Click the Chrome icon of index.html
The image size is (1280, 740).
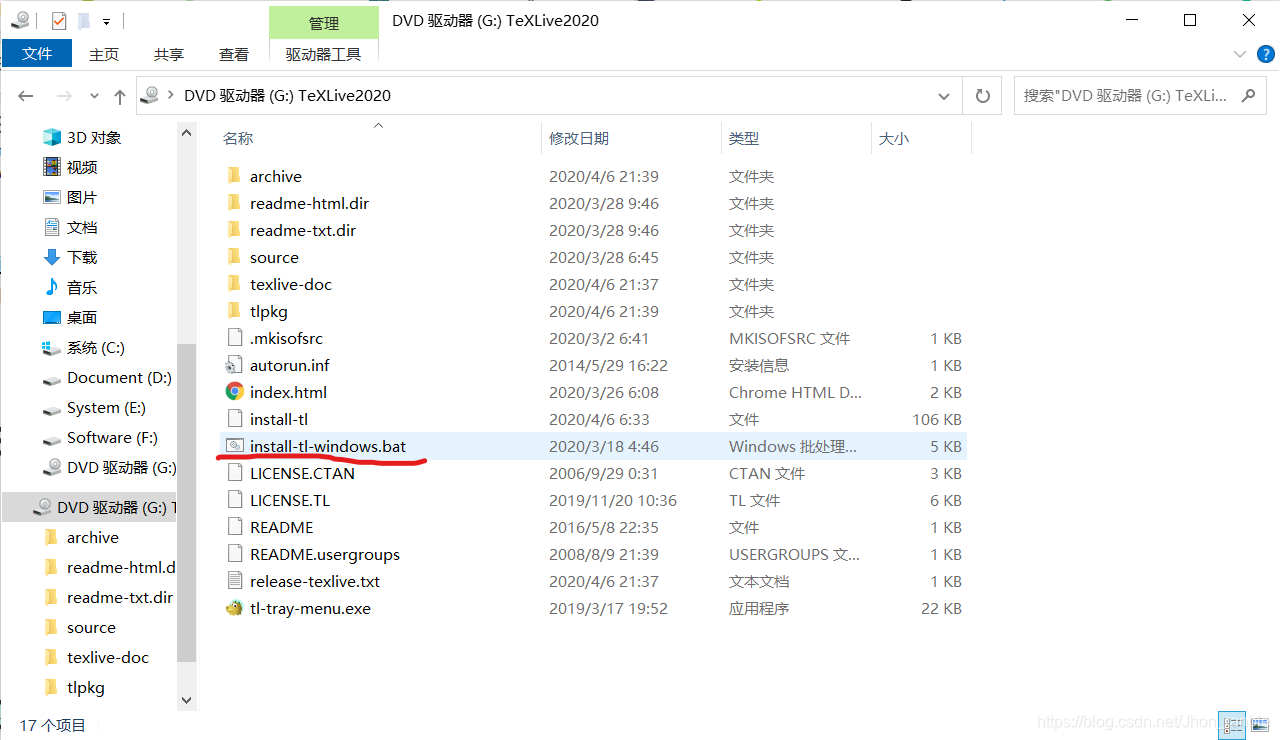click(x=234, y=392)
